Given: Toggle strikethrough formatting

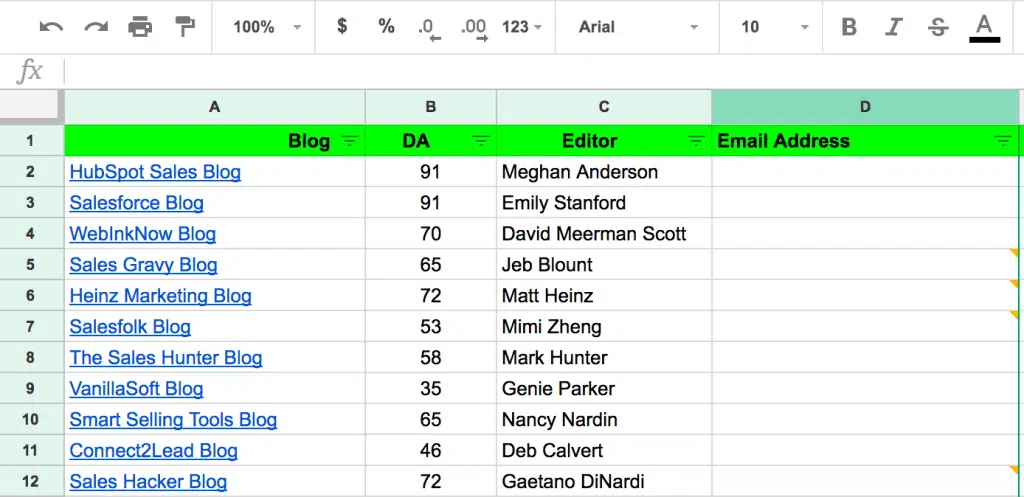Looking at the screenshot, I should coord(938,27).
